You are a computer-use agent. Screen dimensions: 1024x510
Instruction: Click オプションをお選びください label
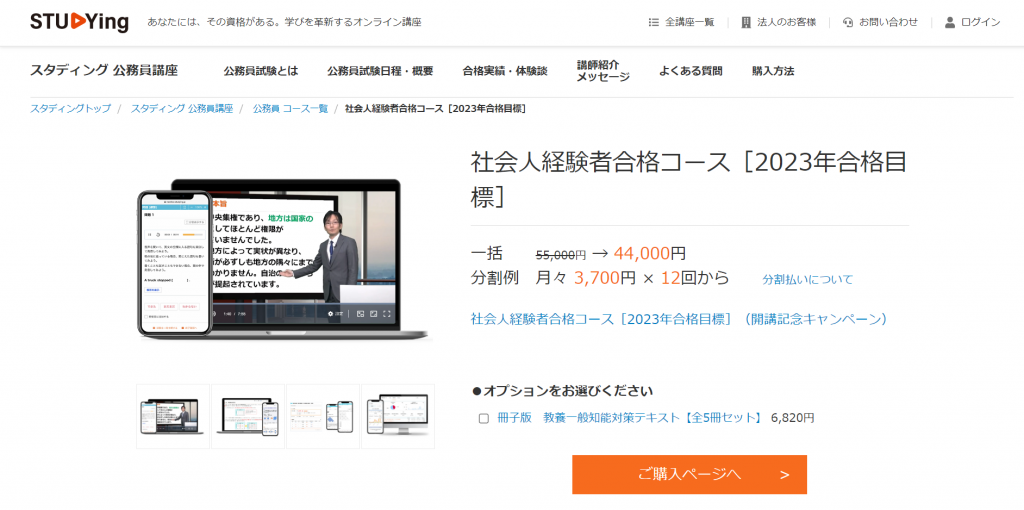click(x=562, y=391)
